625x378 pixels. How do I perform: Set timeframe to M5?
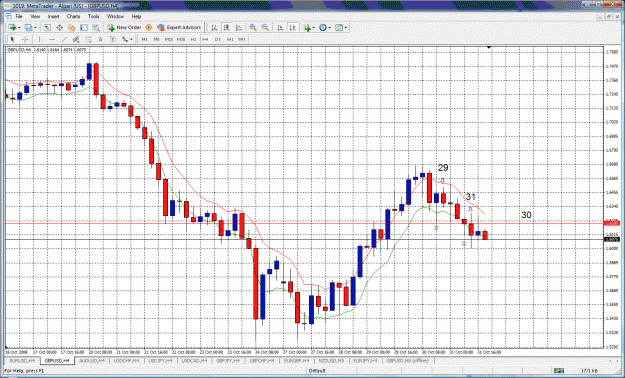[157, 39]
